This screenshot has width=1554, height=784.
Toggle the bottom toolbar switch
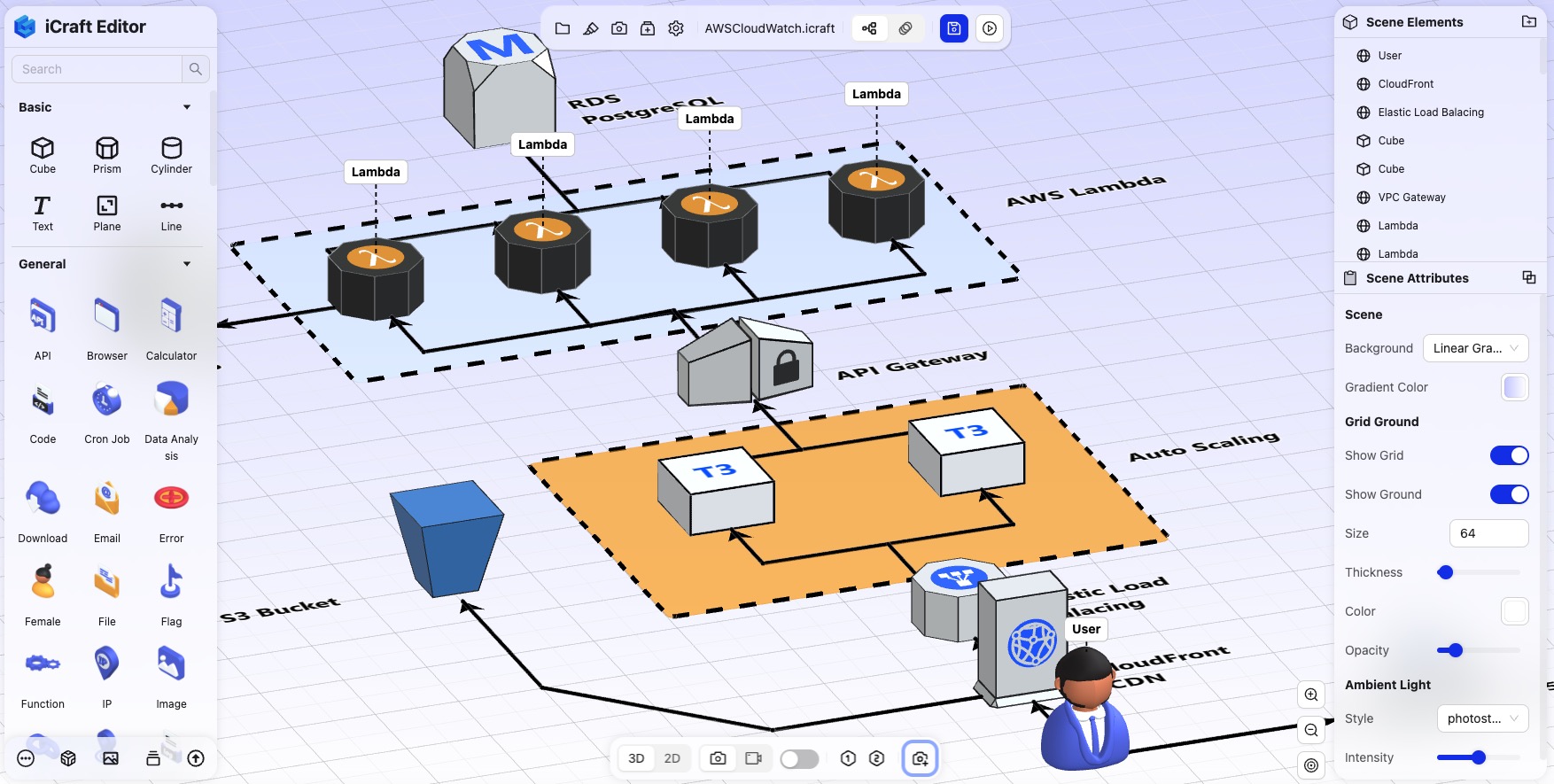coord(799,758)
